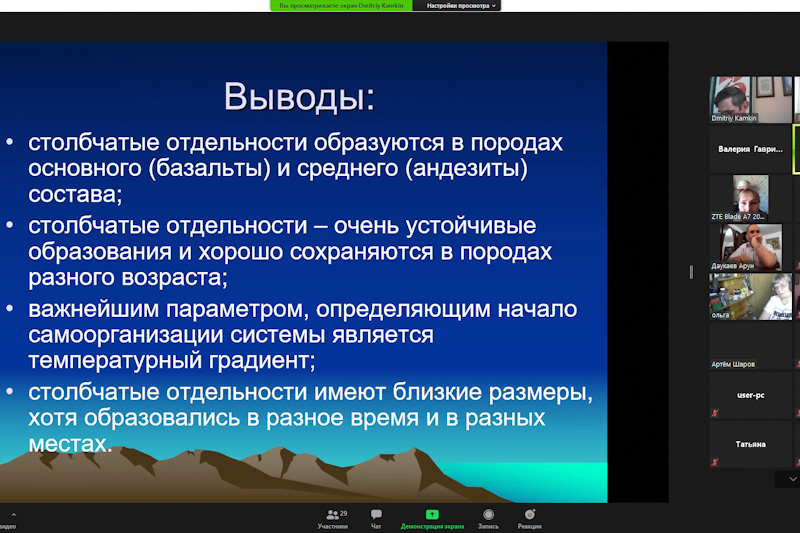Select Артём Шаров participant tile
Viewport: 800px width, 533px height.
tap(751, 346)
